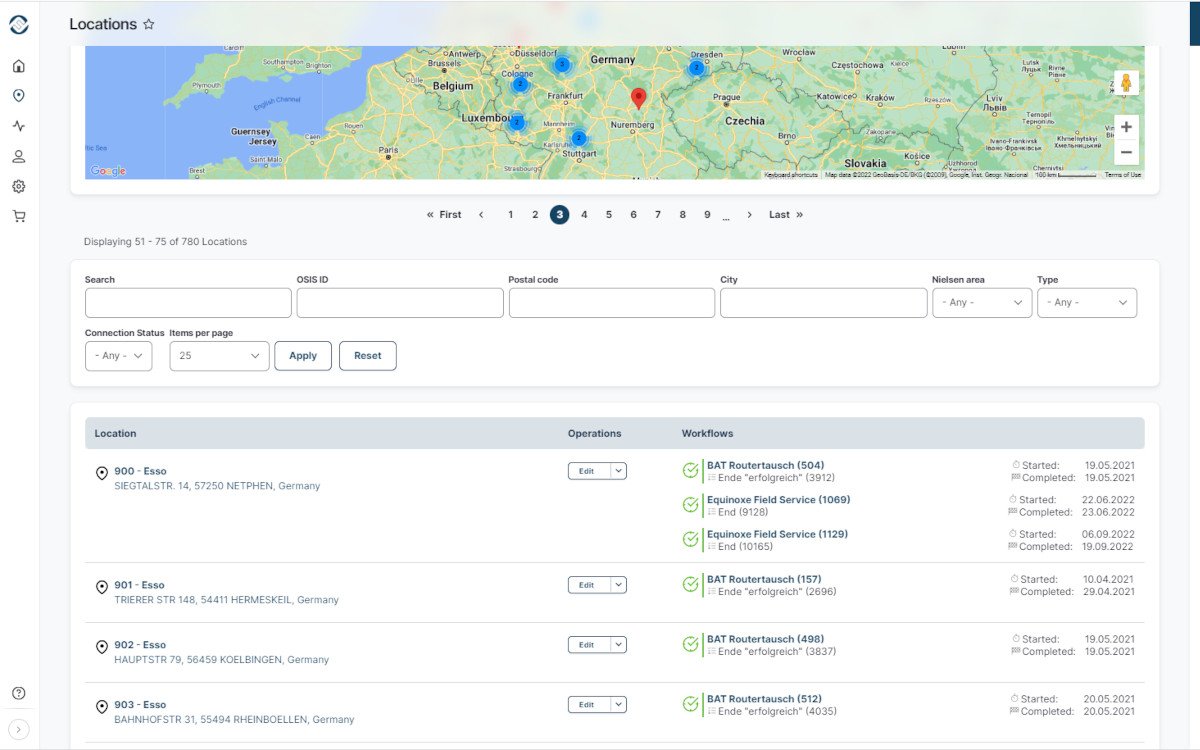This screenshot has width=1200, height=750.
Task: Click the Location column header
Action: (115, 433)
